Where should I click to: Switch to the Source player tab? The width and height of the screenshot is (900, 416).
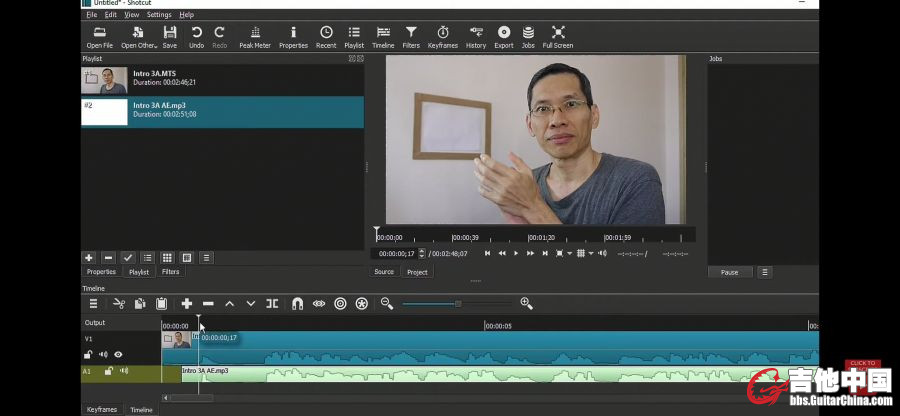click(x=384, y=272)
